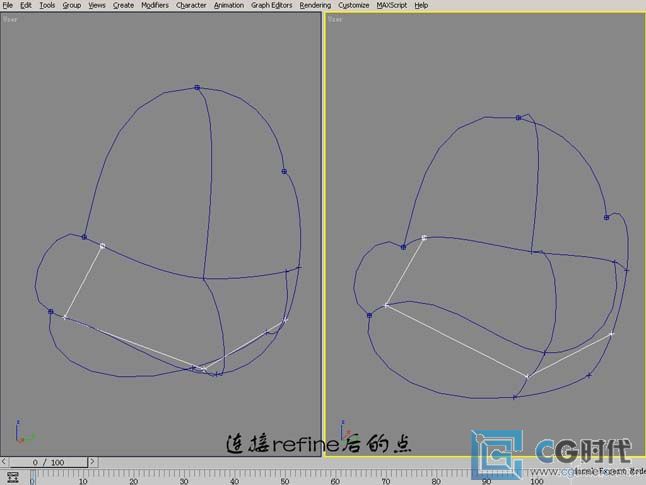646x485 pixels.
Task: Open the Help menu
Action: click(421, 5)
